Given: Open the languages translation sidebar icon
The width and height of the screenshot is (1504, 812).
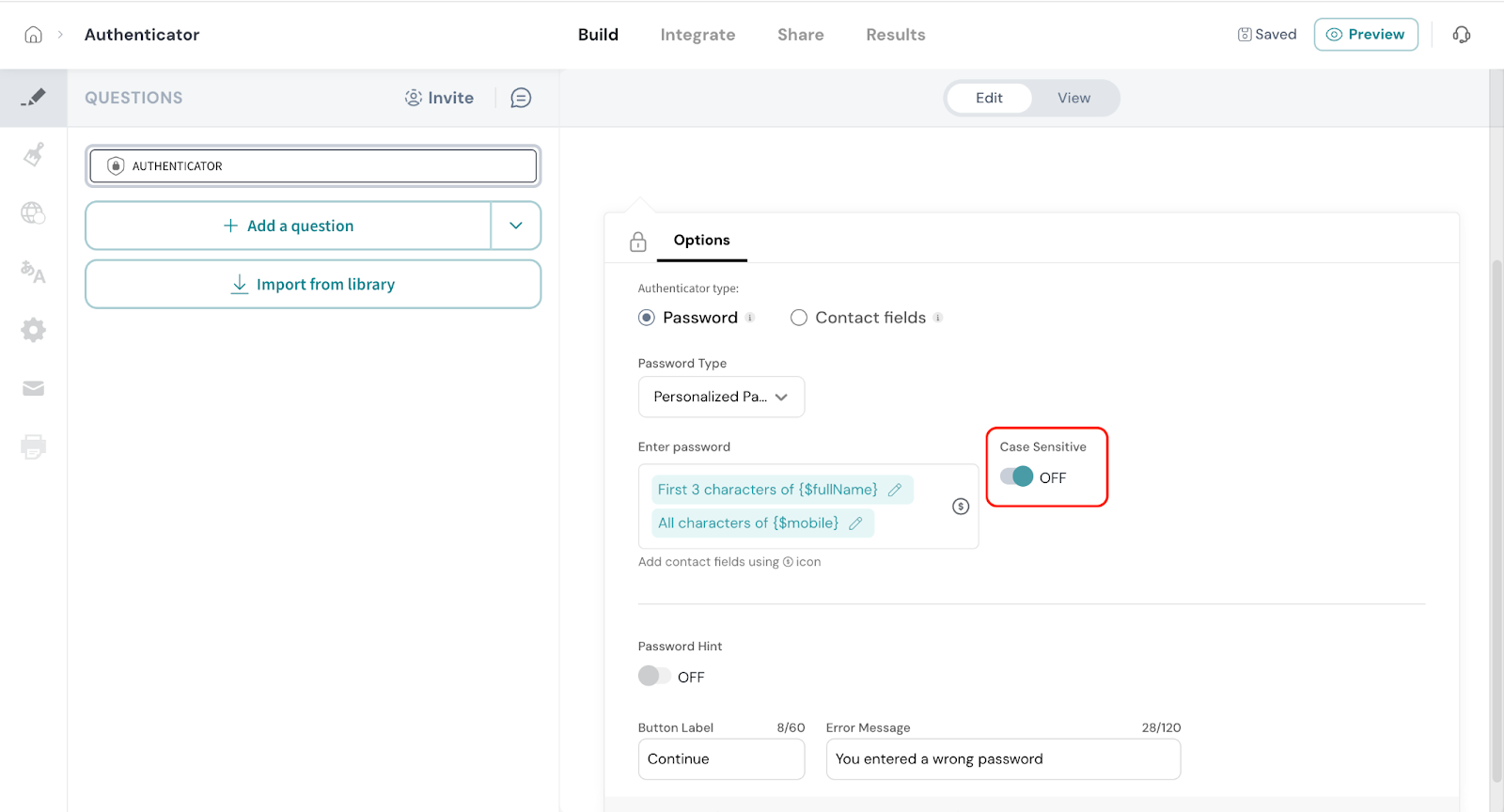Looking at the screenshot, I should point(34,272).
